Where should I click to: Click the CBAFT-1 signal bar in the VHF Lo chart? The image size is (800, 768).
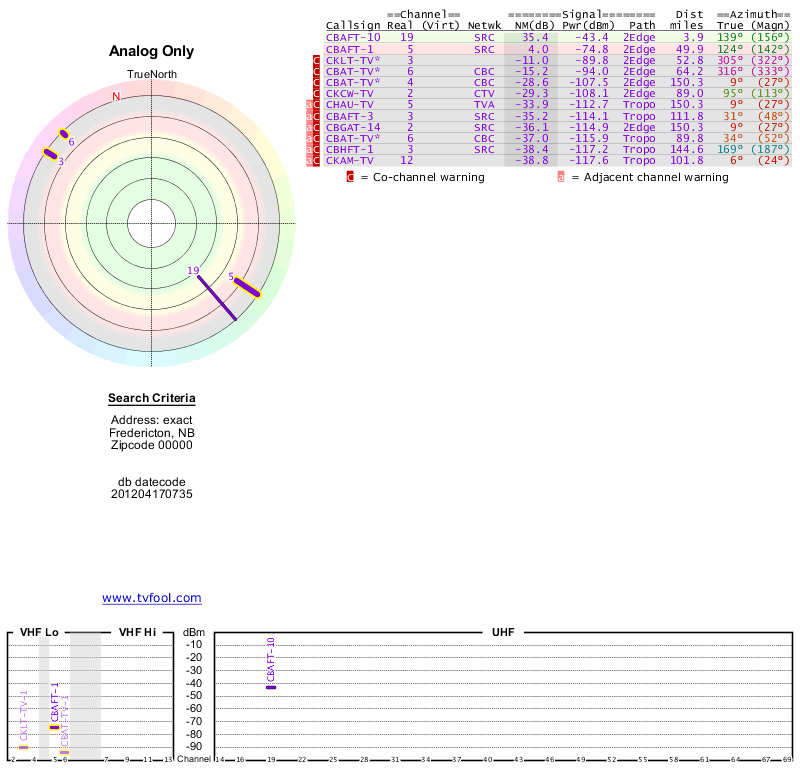[55, 727]
